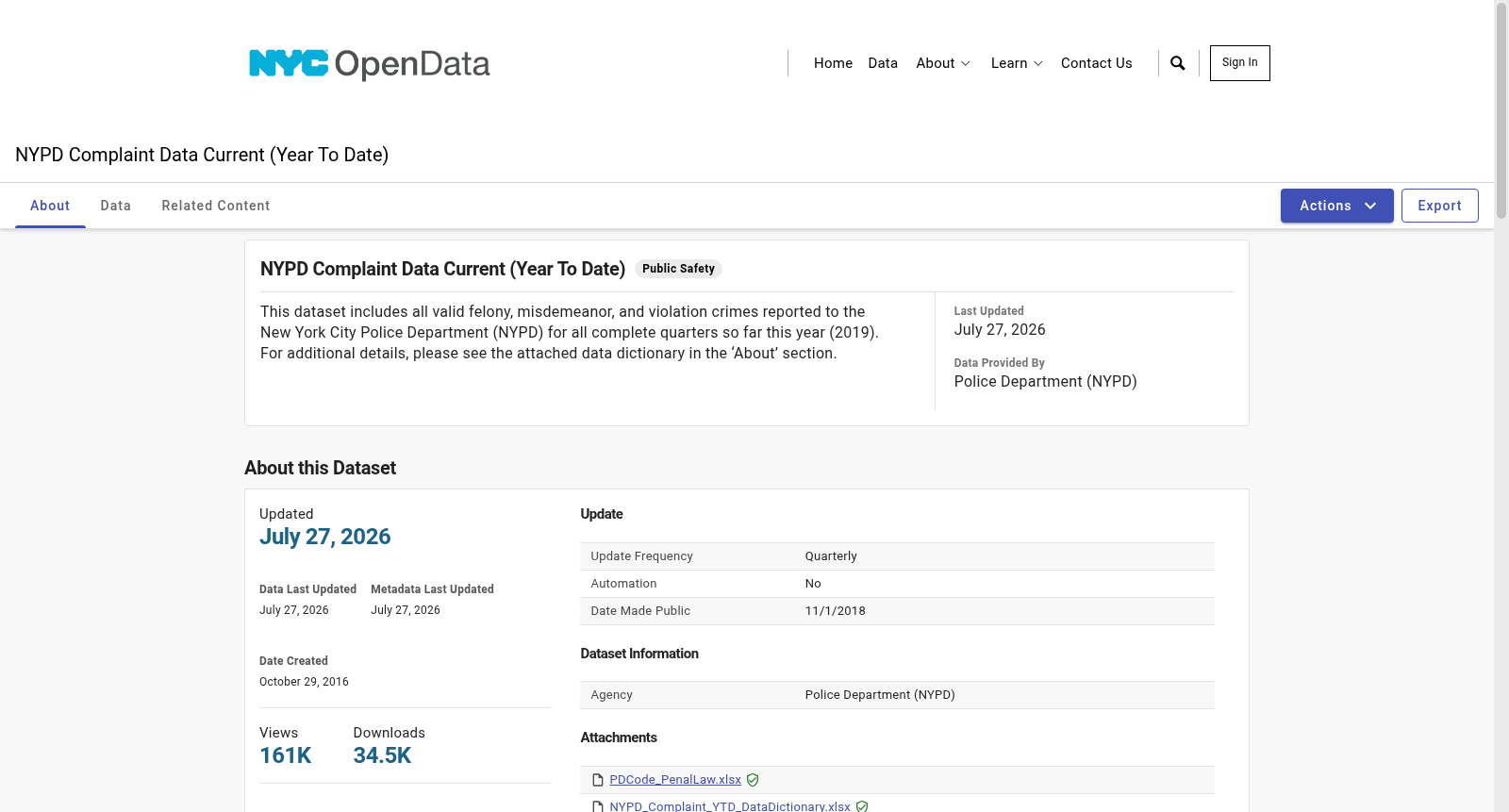The width and height of the screenshot is (1509, 812).
Task: Click verified shield icon after PDCode_PenalLaw.xlsx
Action: (753, 780)
